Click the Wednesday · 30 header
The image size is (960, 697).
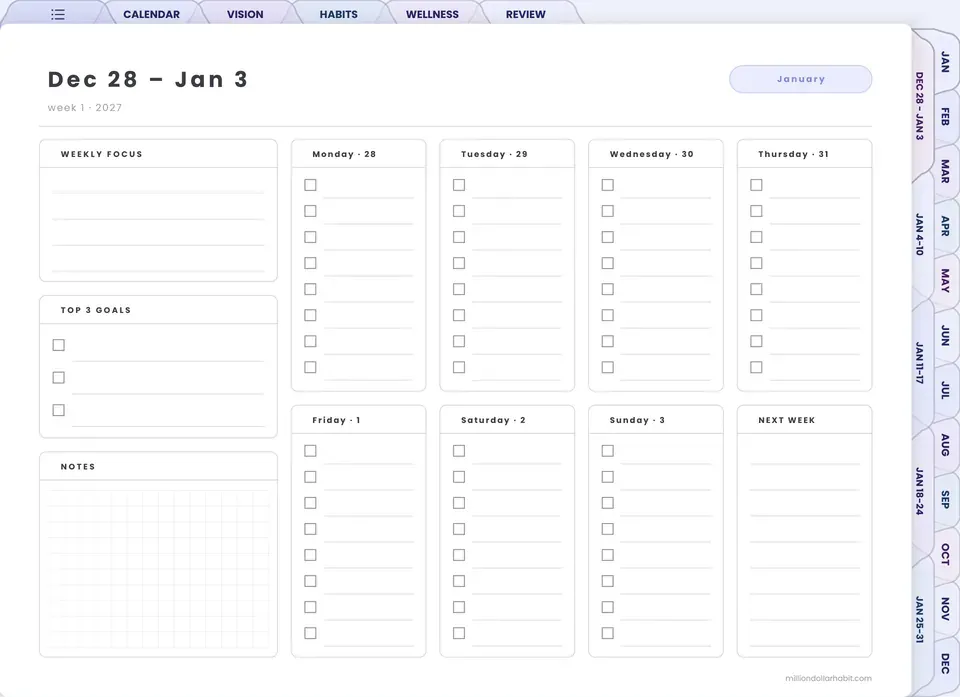coord(651,154)
